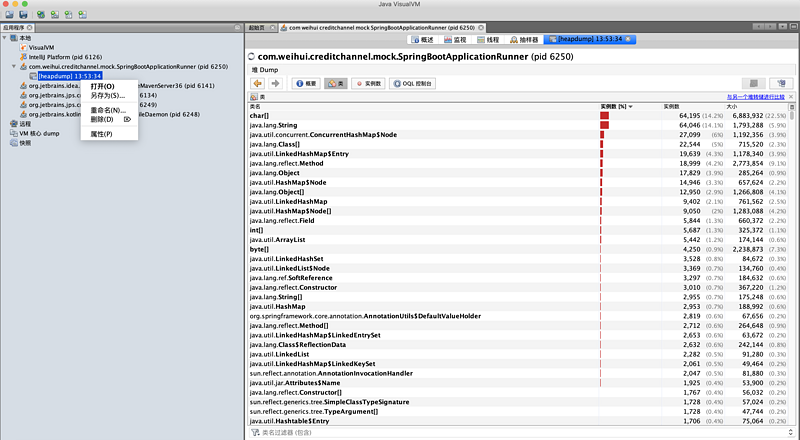Click the last icon in the main toolbar
This screenshot has width=800, height=440.
pyautogui.click(x=83, y=15)
